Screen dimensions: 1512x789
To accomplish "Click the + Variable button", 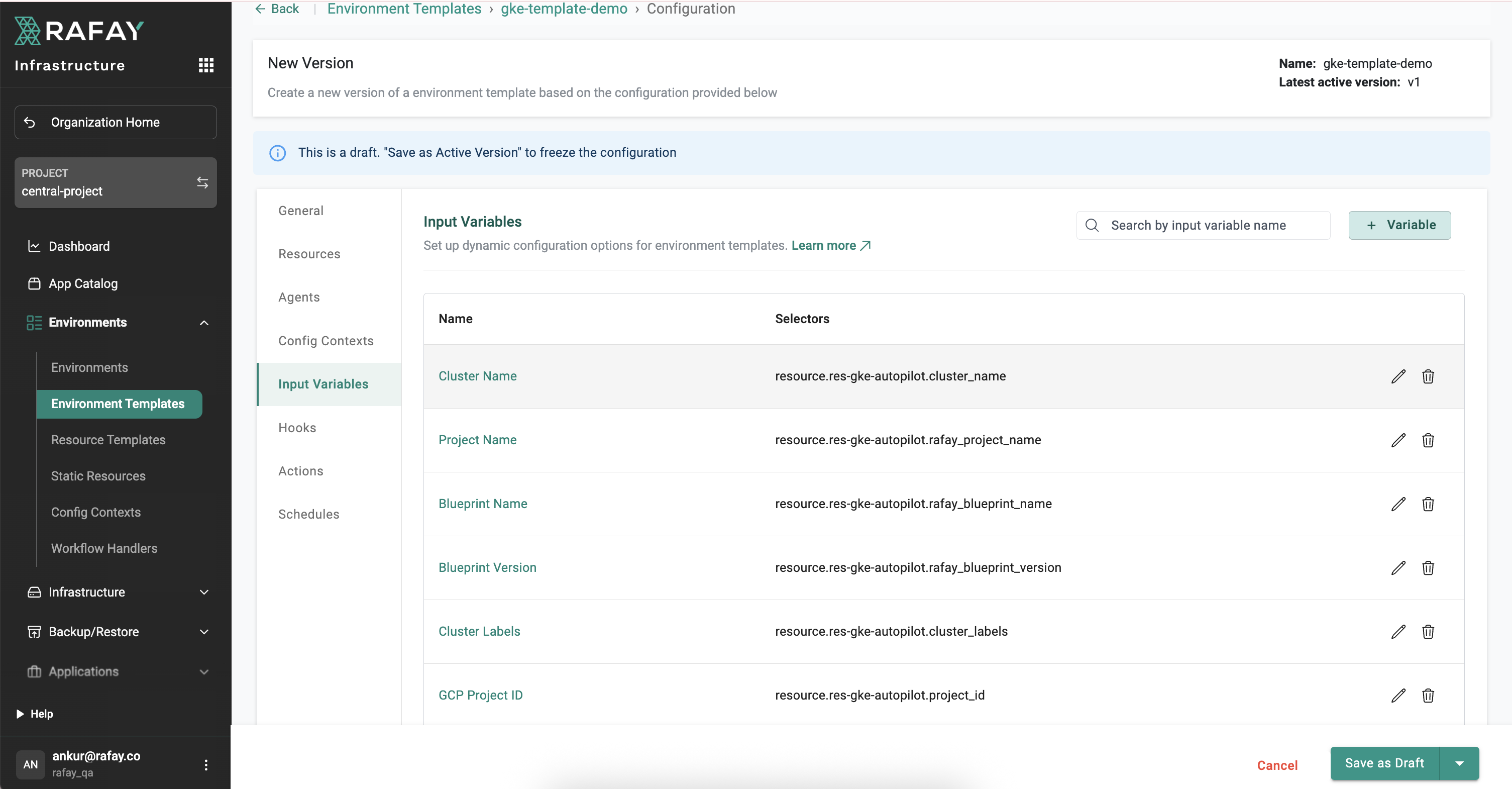I will [1399, 225].
